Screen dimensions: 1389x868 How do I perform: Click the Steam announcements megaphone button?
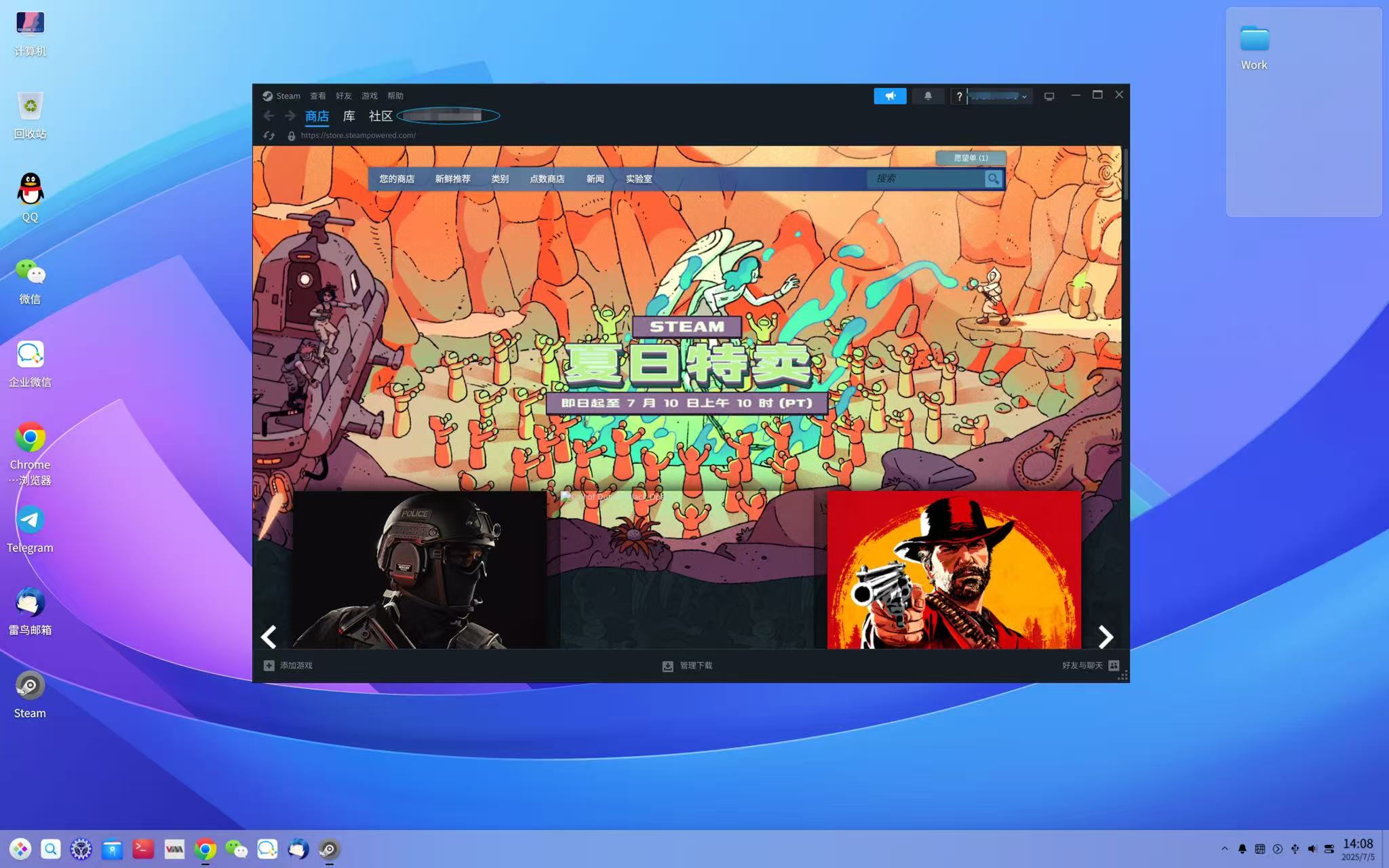click(890, 96)
